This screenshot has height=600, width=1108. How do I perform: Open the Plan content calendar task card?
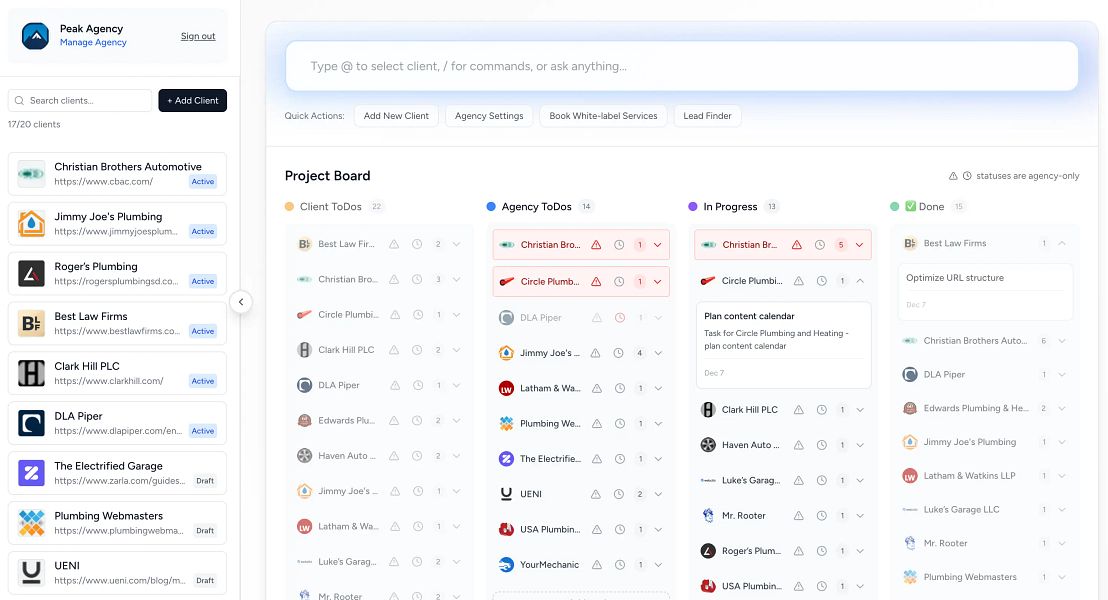click(784, 345)
